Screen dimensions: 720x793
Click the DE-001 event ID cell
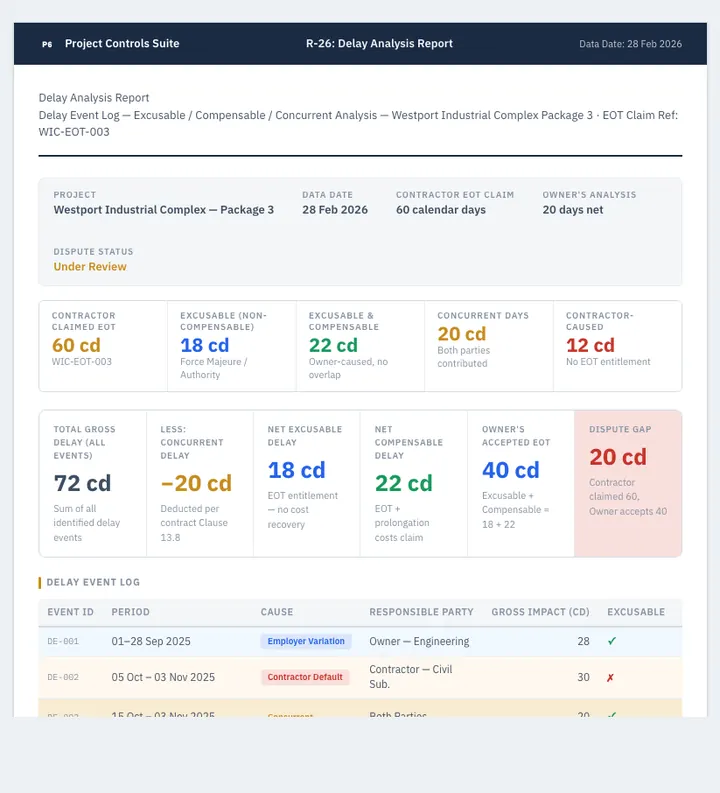coord(63,641)
